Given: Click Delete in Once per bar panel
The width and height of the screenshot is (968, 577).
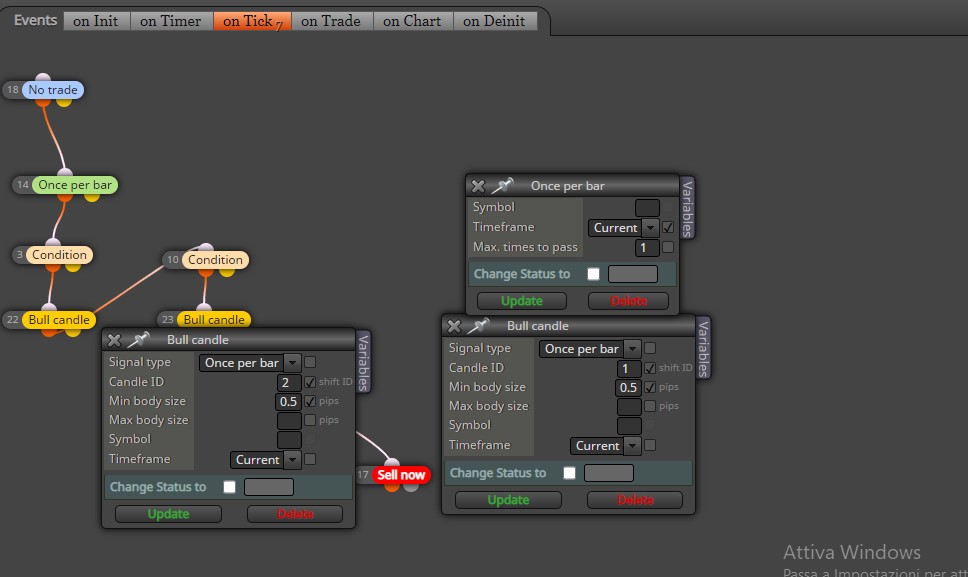Looking at the screenshot, I should [x=628, y=301].
